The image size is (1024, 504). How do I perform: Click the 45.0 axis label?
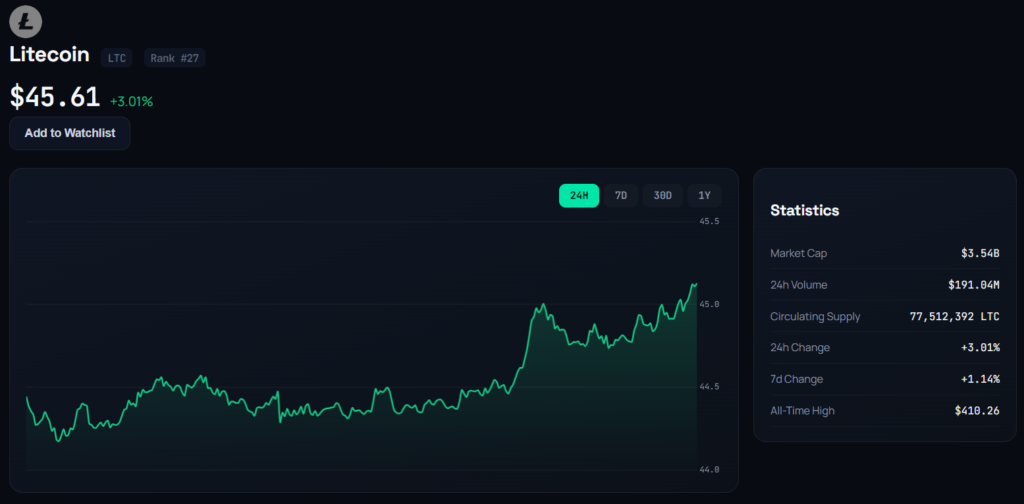709,304
